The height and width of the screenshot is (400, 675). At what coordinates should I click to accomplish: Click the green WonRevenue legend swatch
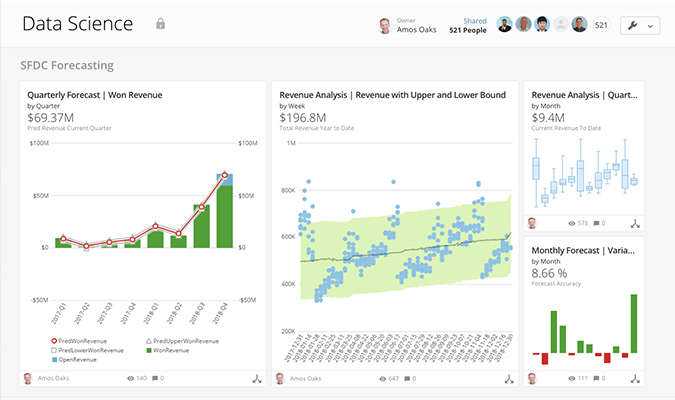pyautogui.click(x=151, y=350)
